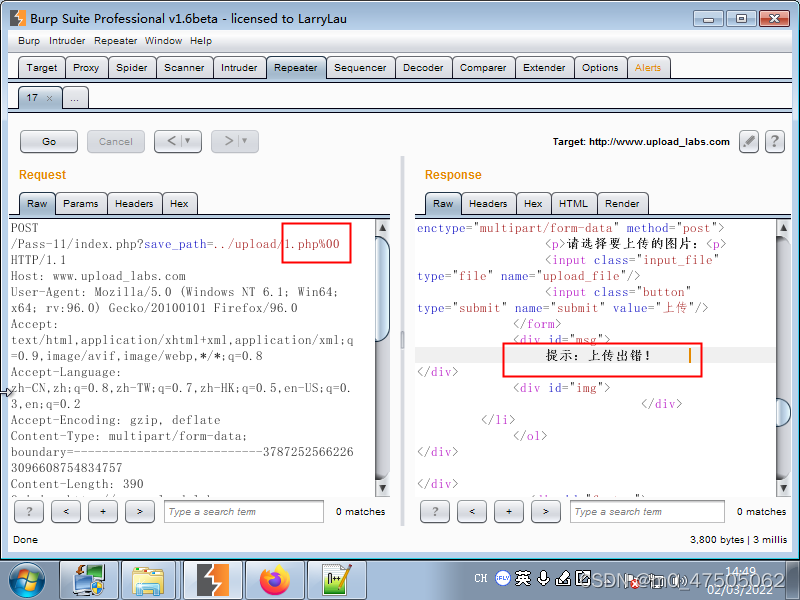Open the Intruder menu in menu bar

[x=67, y=41]
